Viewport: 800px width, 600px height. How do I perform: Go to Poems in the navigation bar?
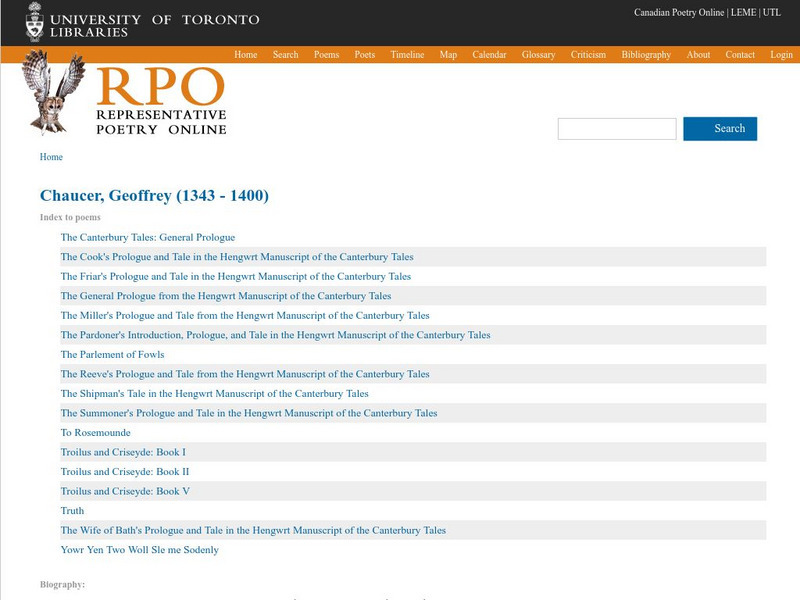(x=327, y=55)
